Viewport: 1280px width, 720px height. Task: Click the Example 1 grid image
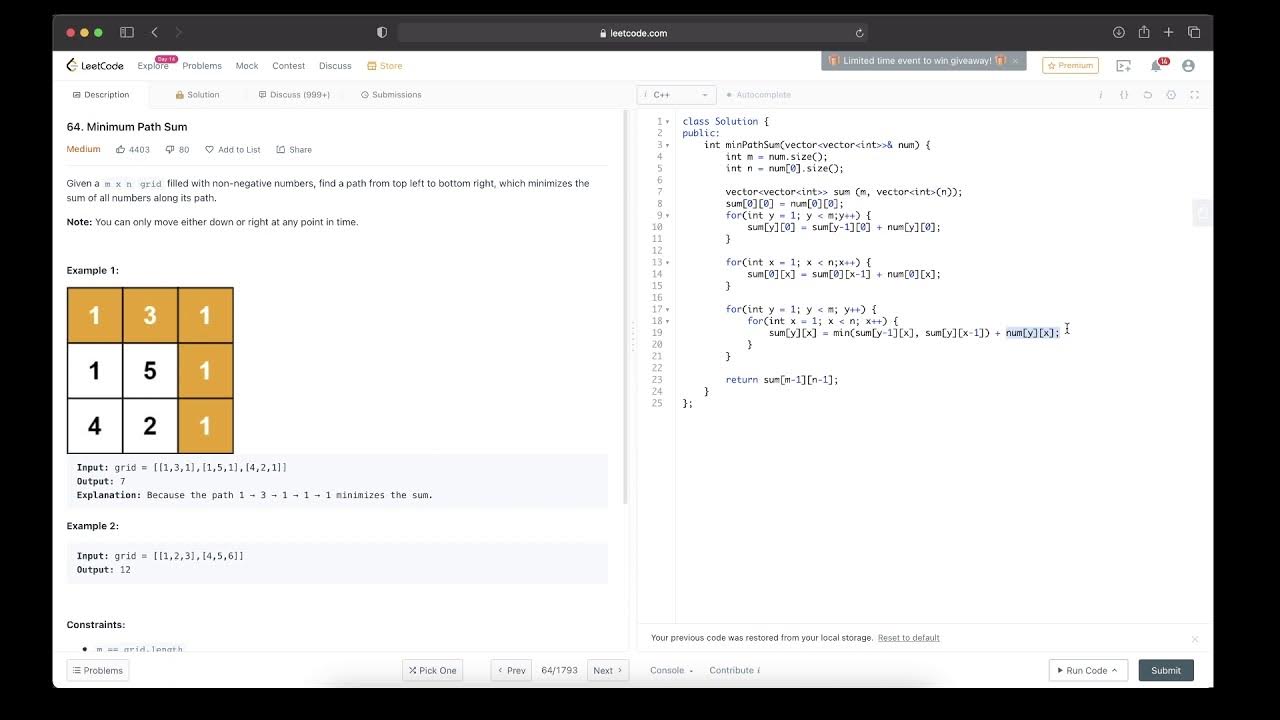(x=150, y=371)
